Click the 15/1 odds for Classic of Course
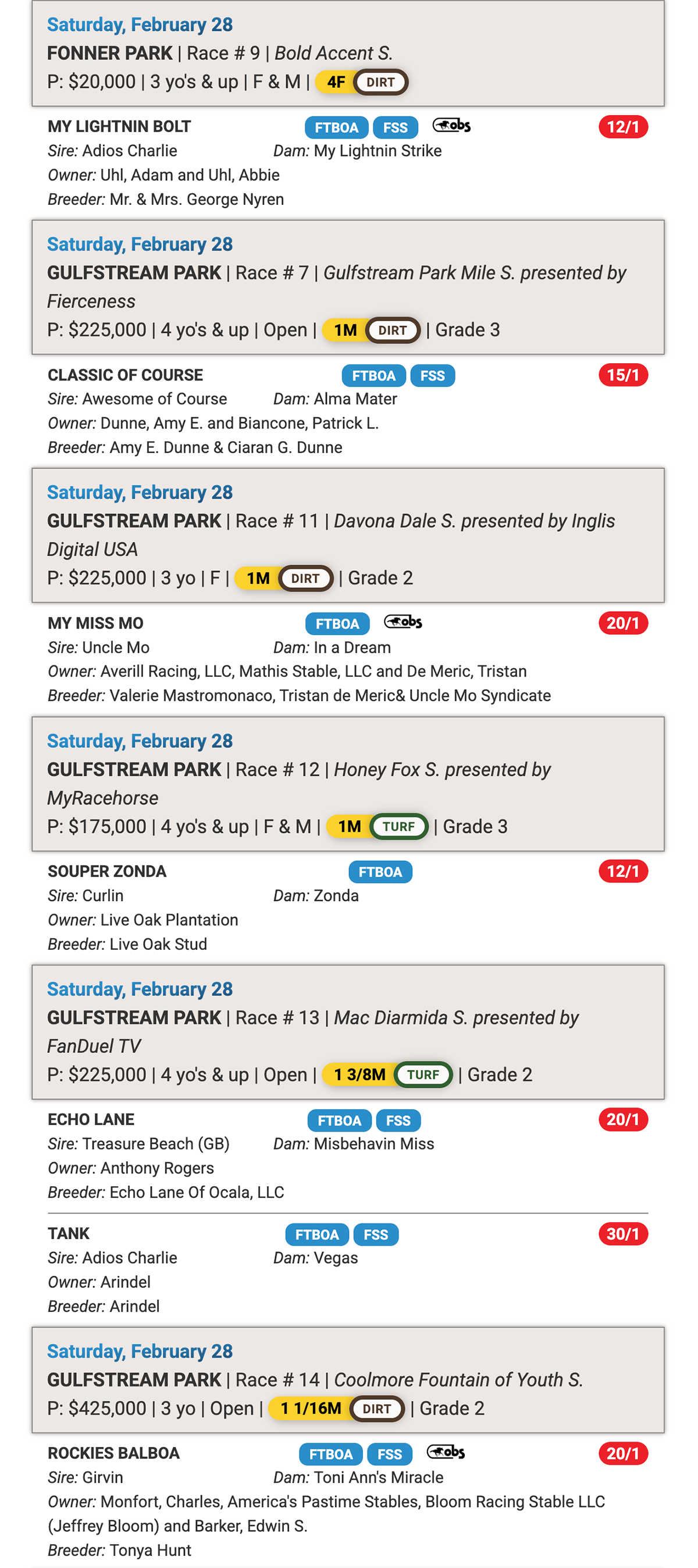This screenshot has height=1568, width=698. coord(622,375)
